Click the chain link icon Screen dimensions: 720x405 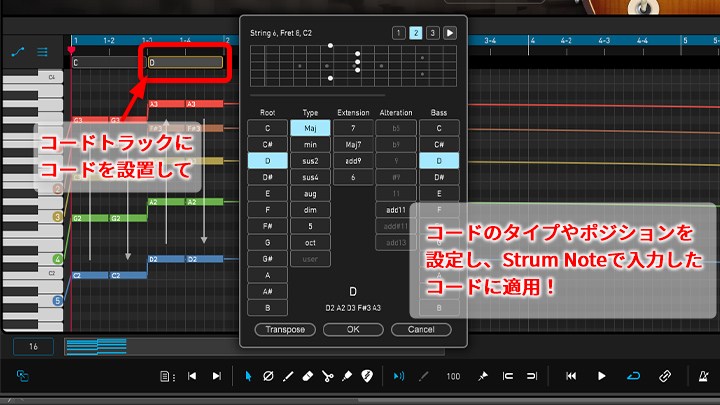665,376
